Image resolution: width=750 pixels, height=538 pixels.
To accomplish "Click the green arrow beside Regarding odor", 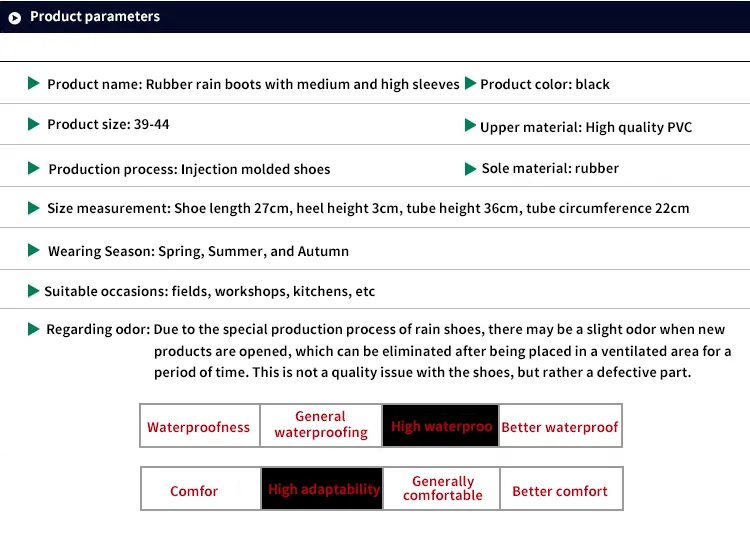I will point(33,329).
